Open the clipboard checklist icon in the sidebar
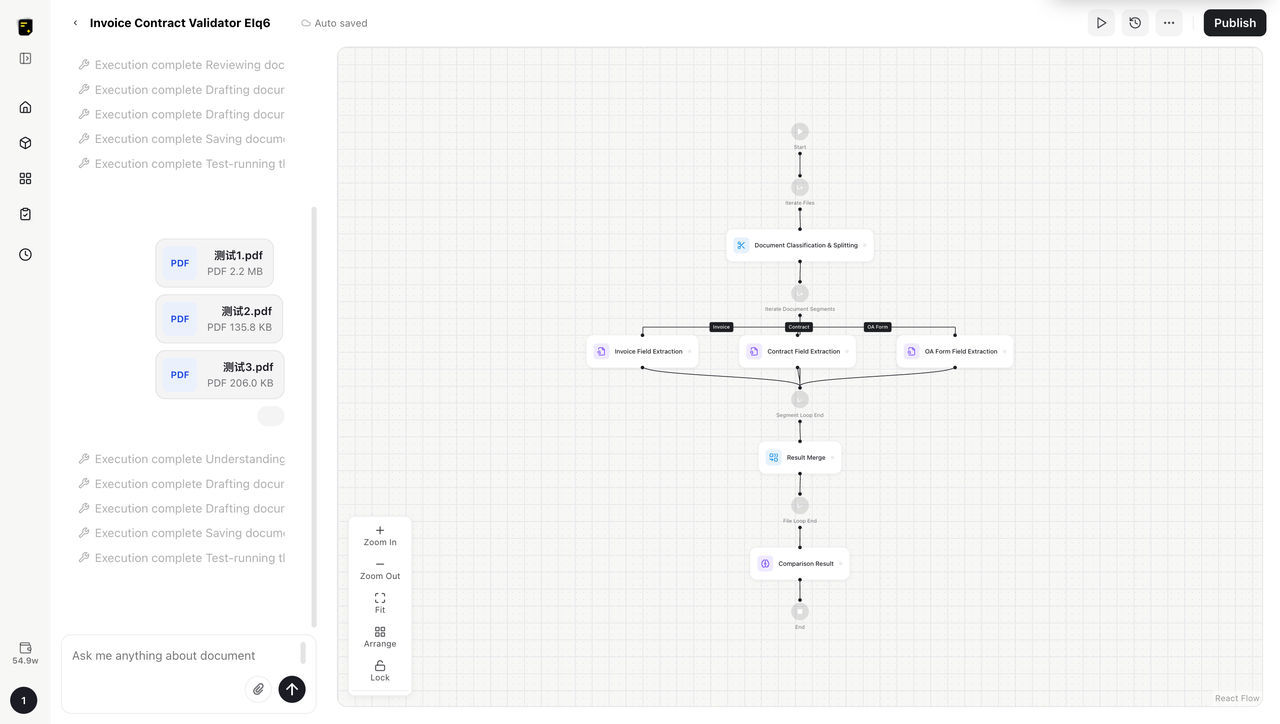1280x724 pixels. point(25,214)
